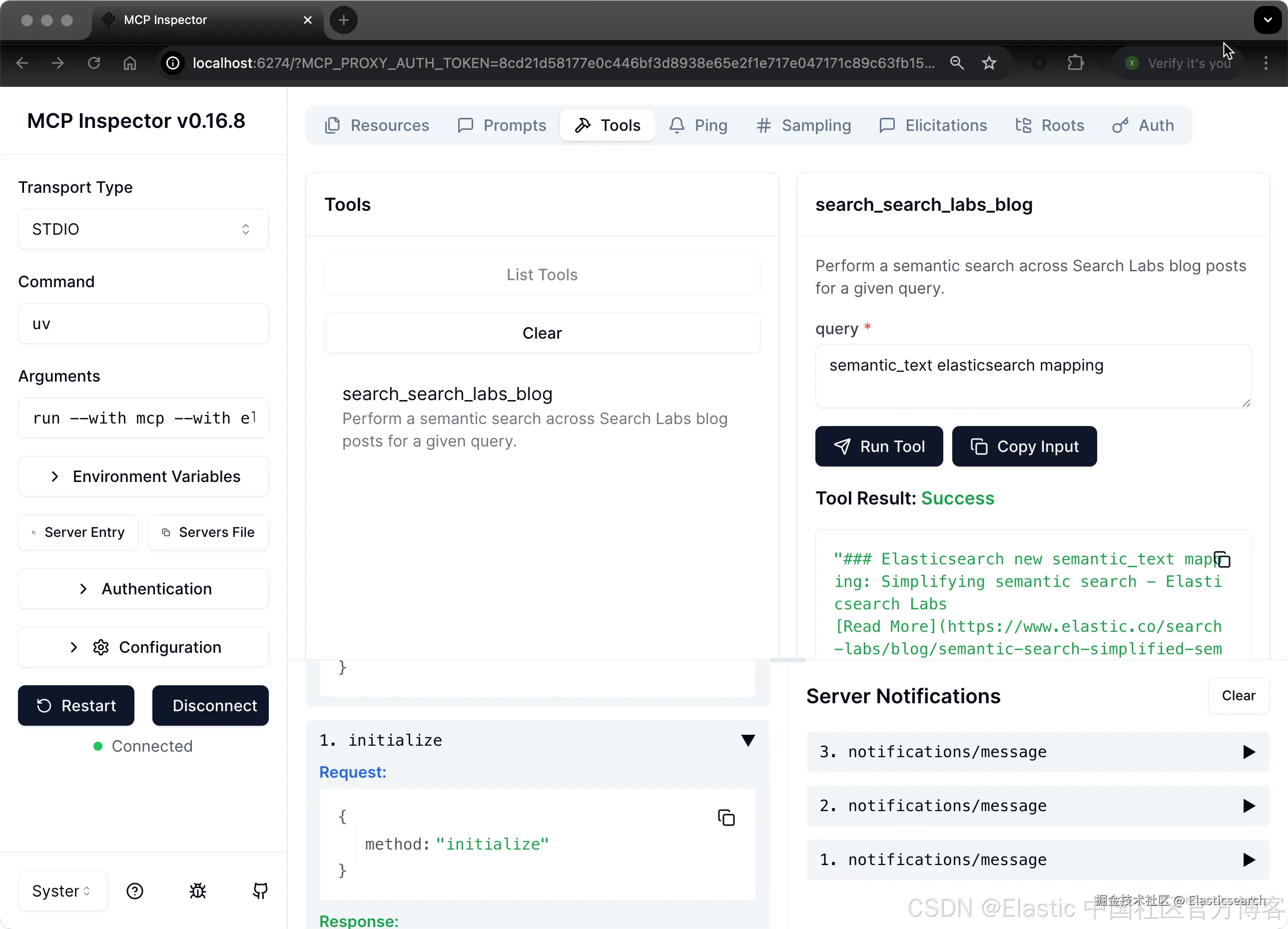Switch to the Sampling tab

pos(803,125)
